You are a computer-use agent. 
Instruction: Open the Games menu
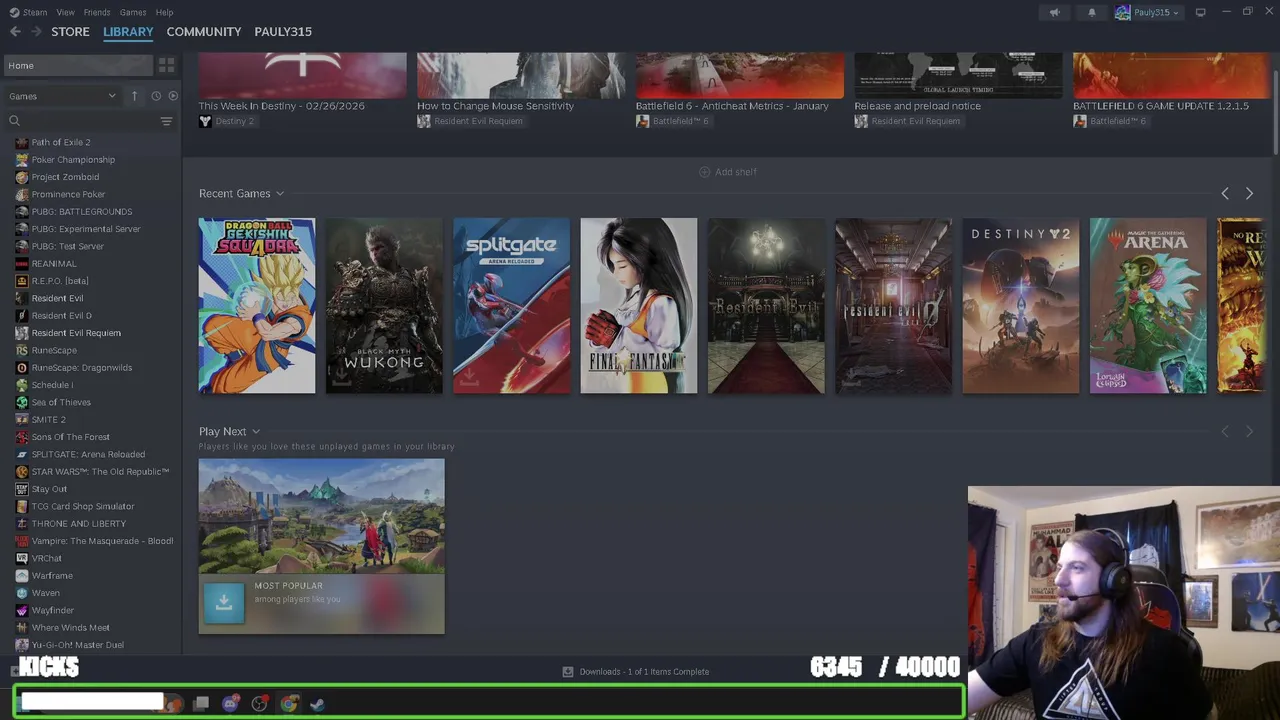133,12
